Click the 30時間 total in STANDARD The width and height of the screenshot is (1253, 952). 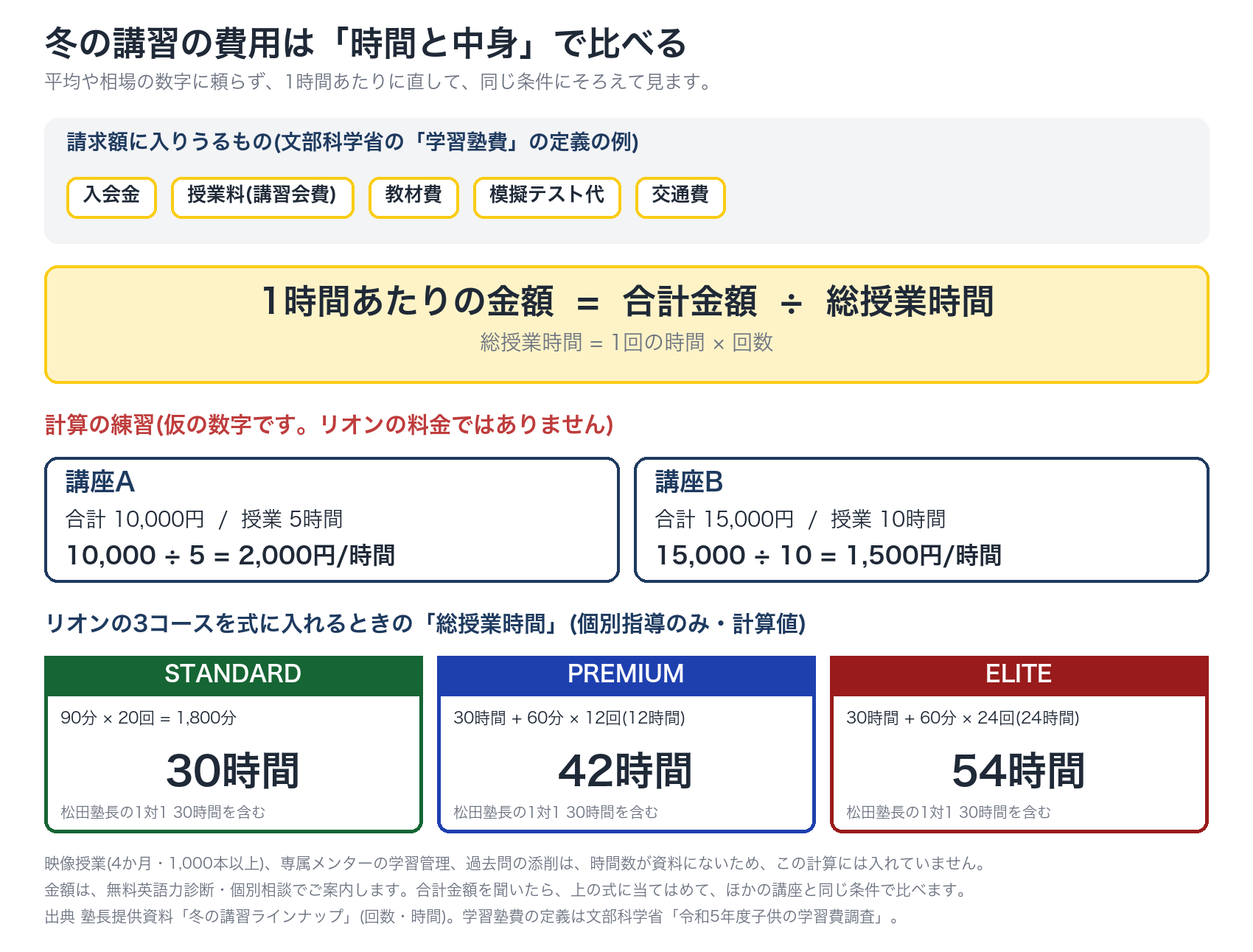[233, 771]
